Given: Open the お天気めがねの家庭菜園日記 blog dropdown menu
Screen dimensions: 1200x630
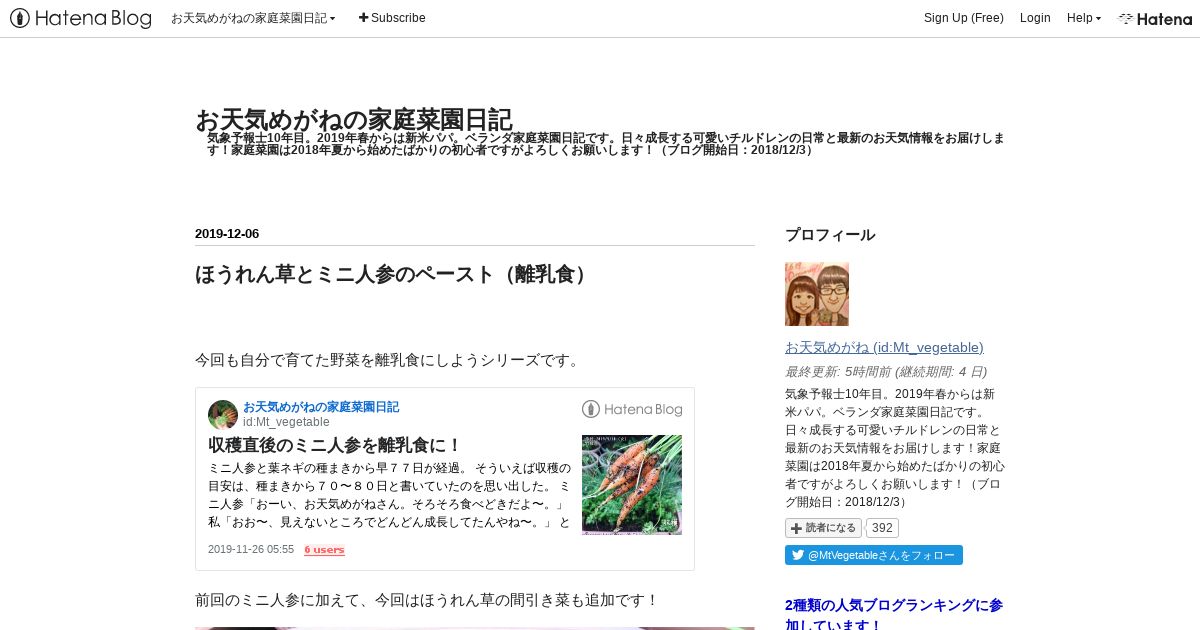Looking at the screenshot, I should point(253,18).
